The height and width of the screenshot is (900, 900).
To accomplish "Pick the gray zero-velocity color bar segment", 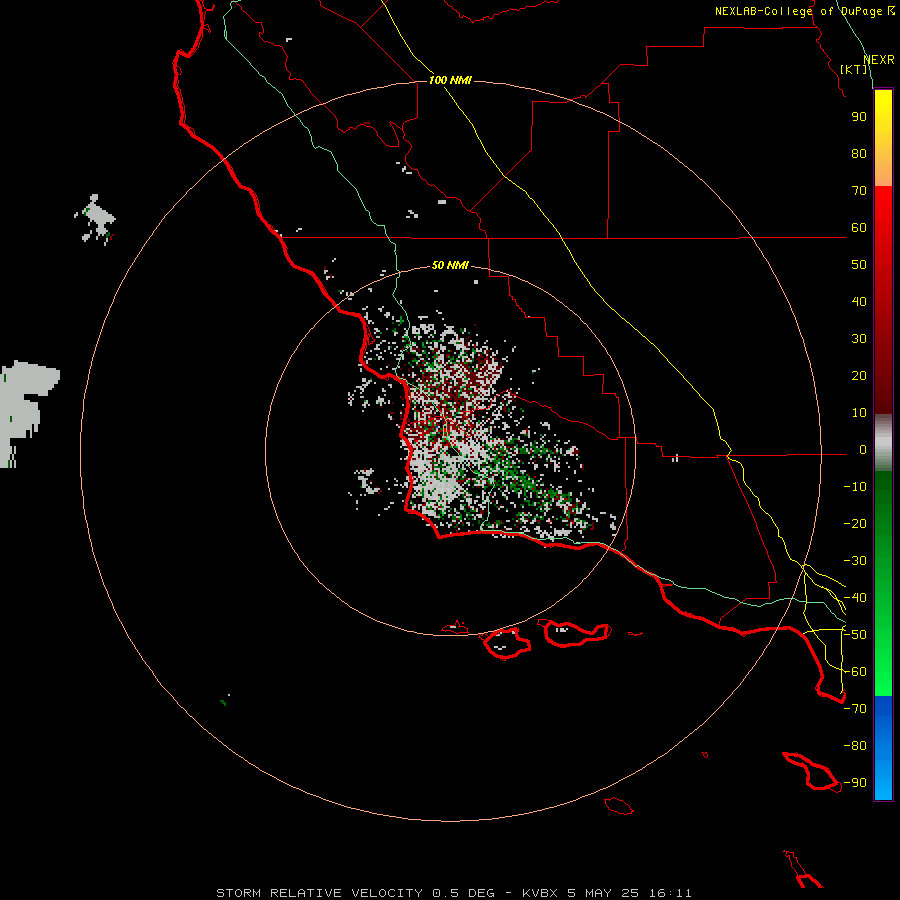I will 883,443.
